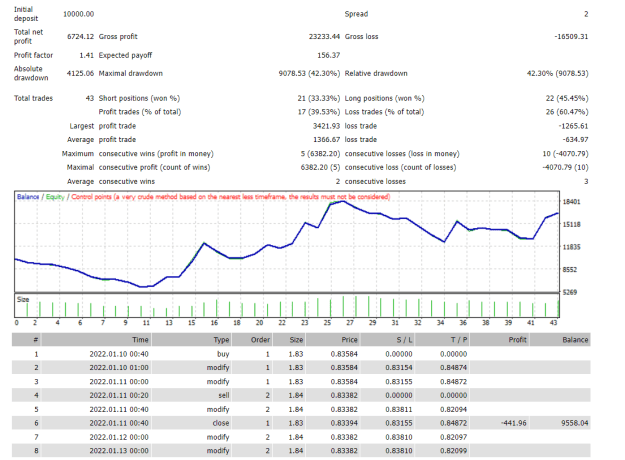Screen dimensions: 625x460
Task: Click the Initial deposit value 10000.00
Action: (79, 14)
